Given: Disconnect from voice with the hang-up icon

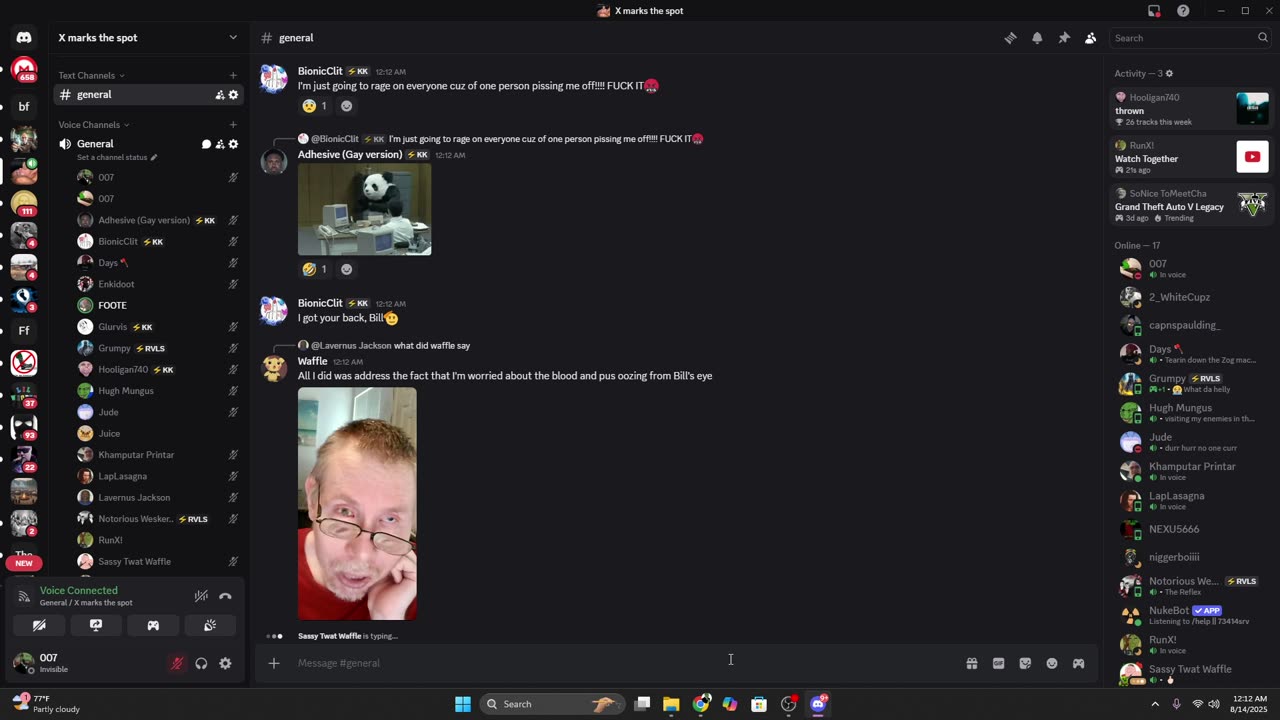Looking at the screenshot, I should point(225,596).
